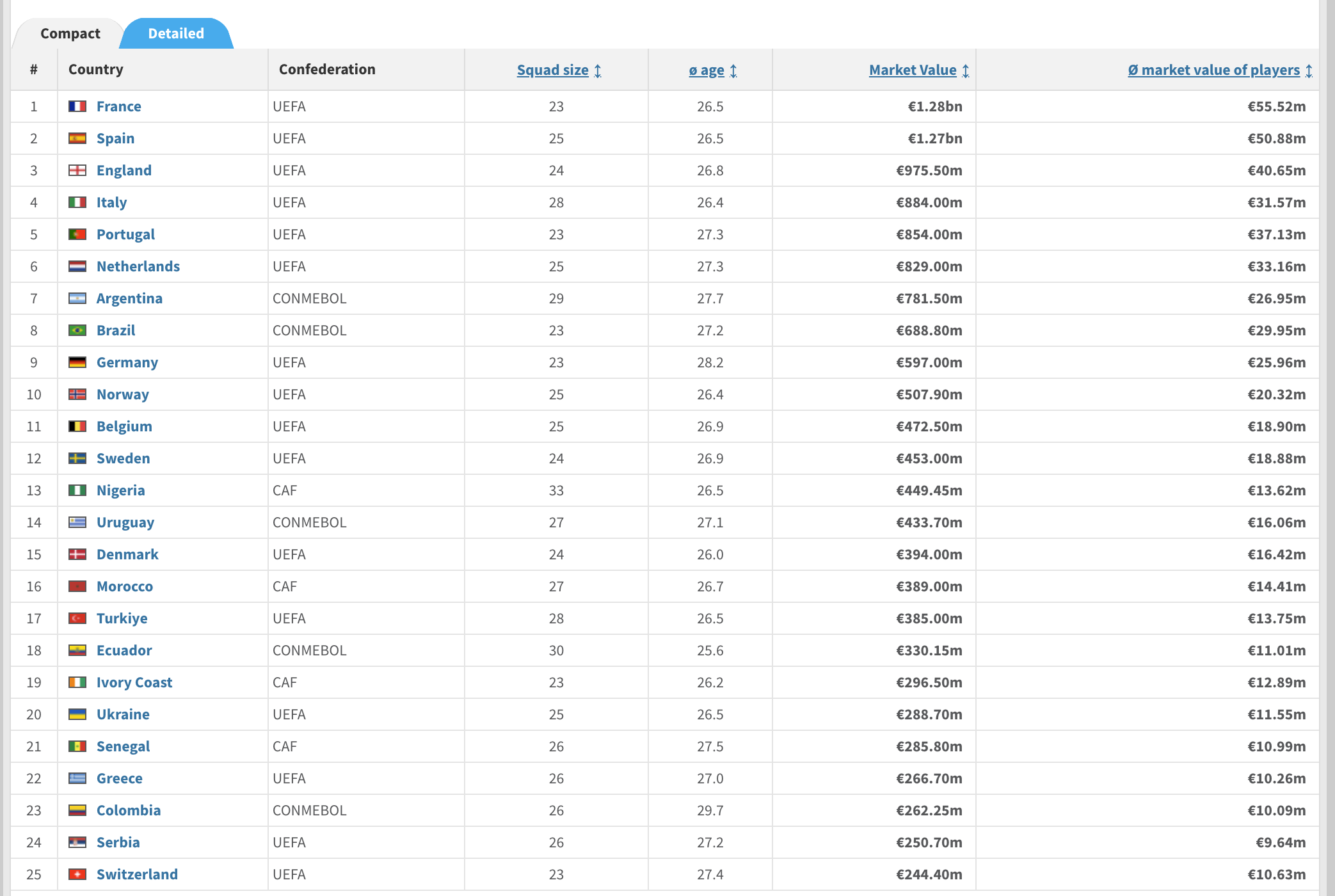The width and height of the screenshot is (1335, 896).
Task: Open the Norway team link
Action: (123, 394)
